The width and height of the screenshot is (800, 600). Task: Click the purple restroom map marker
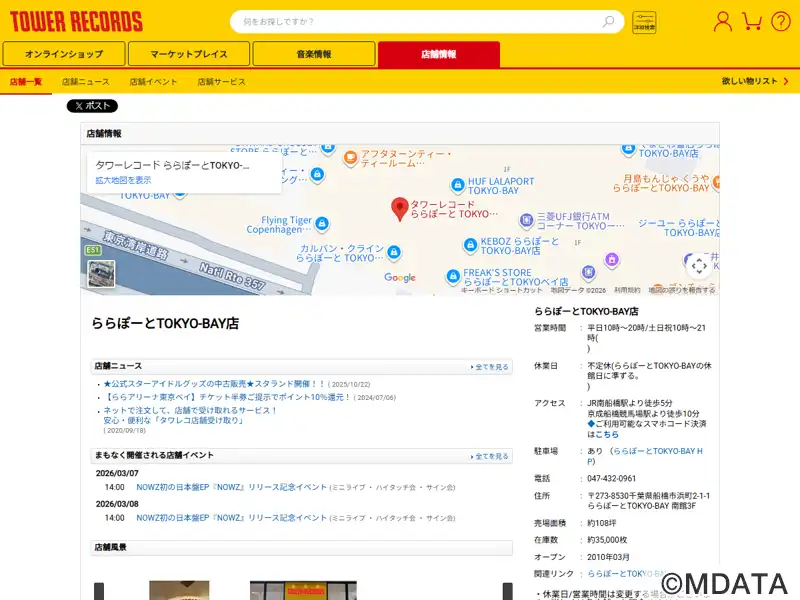pyautogui.click(x=612, y=259)
